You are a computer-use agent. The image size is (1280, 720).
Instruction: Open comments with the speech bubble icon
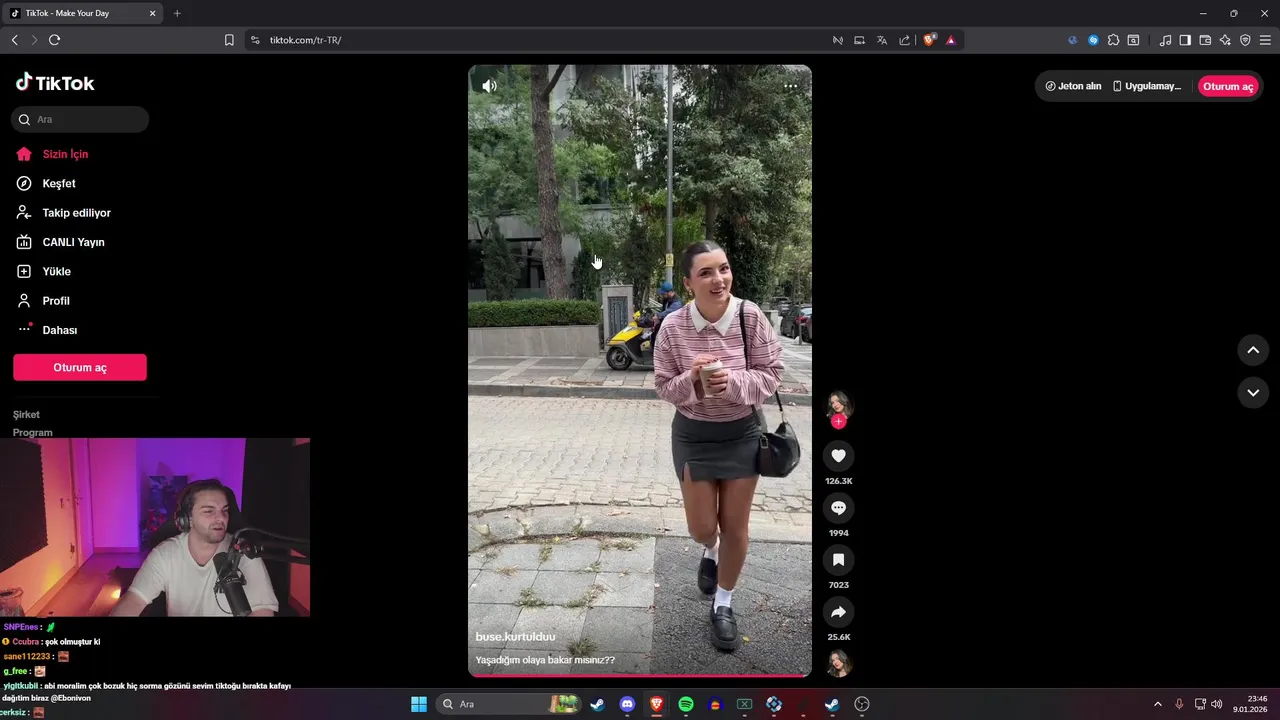click(x=838, y=508)
